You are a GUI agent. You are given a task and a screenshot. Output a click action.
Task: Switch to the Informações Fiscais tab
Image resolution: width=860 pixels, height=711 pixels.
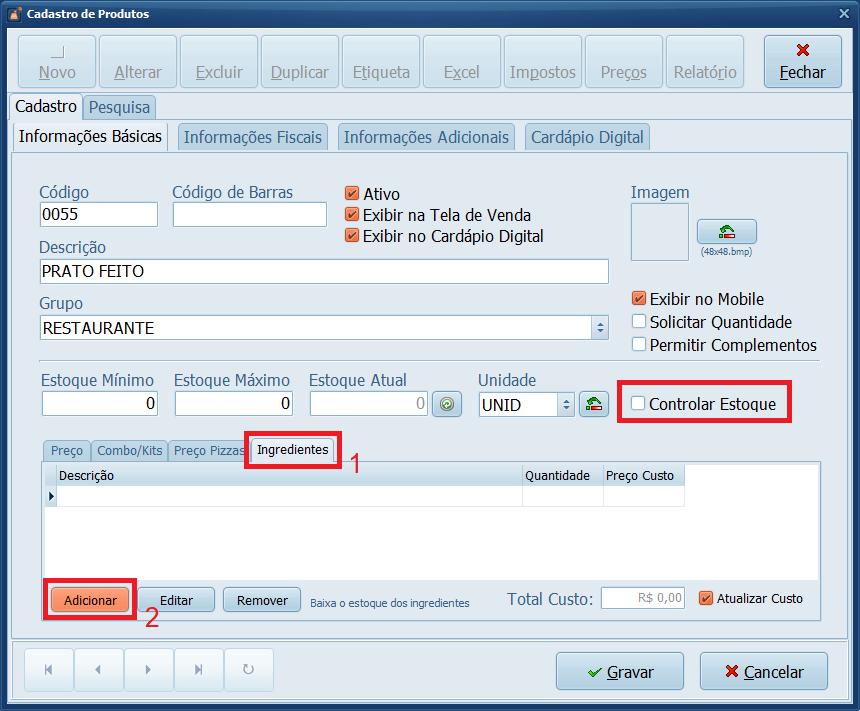253,138
